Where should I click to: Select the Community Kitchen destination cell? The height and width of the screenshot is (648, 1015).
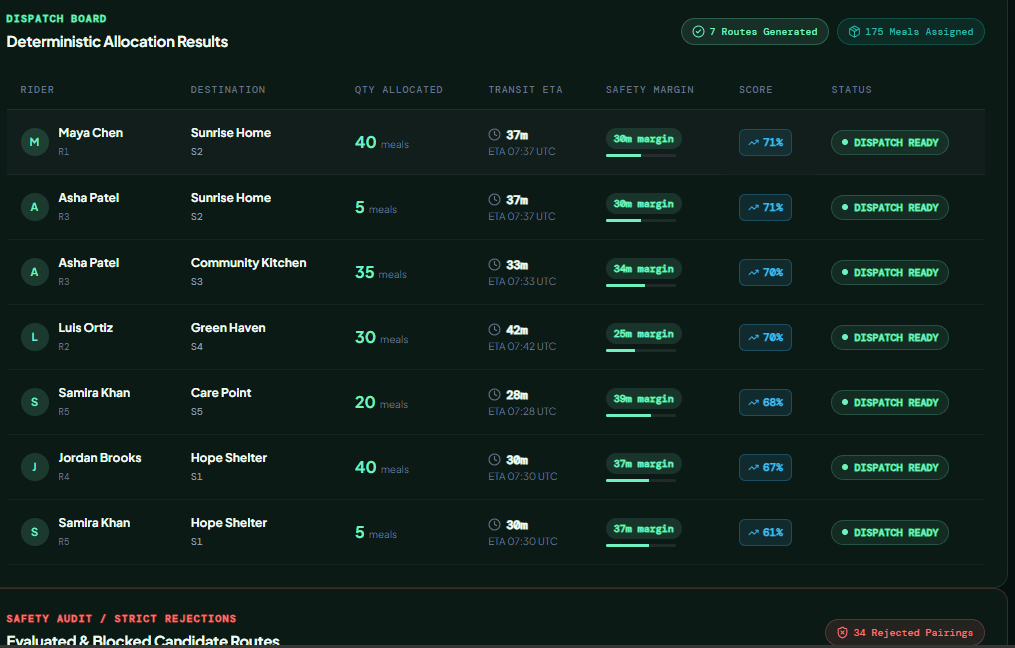tap(249, 271)
